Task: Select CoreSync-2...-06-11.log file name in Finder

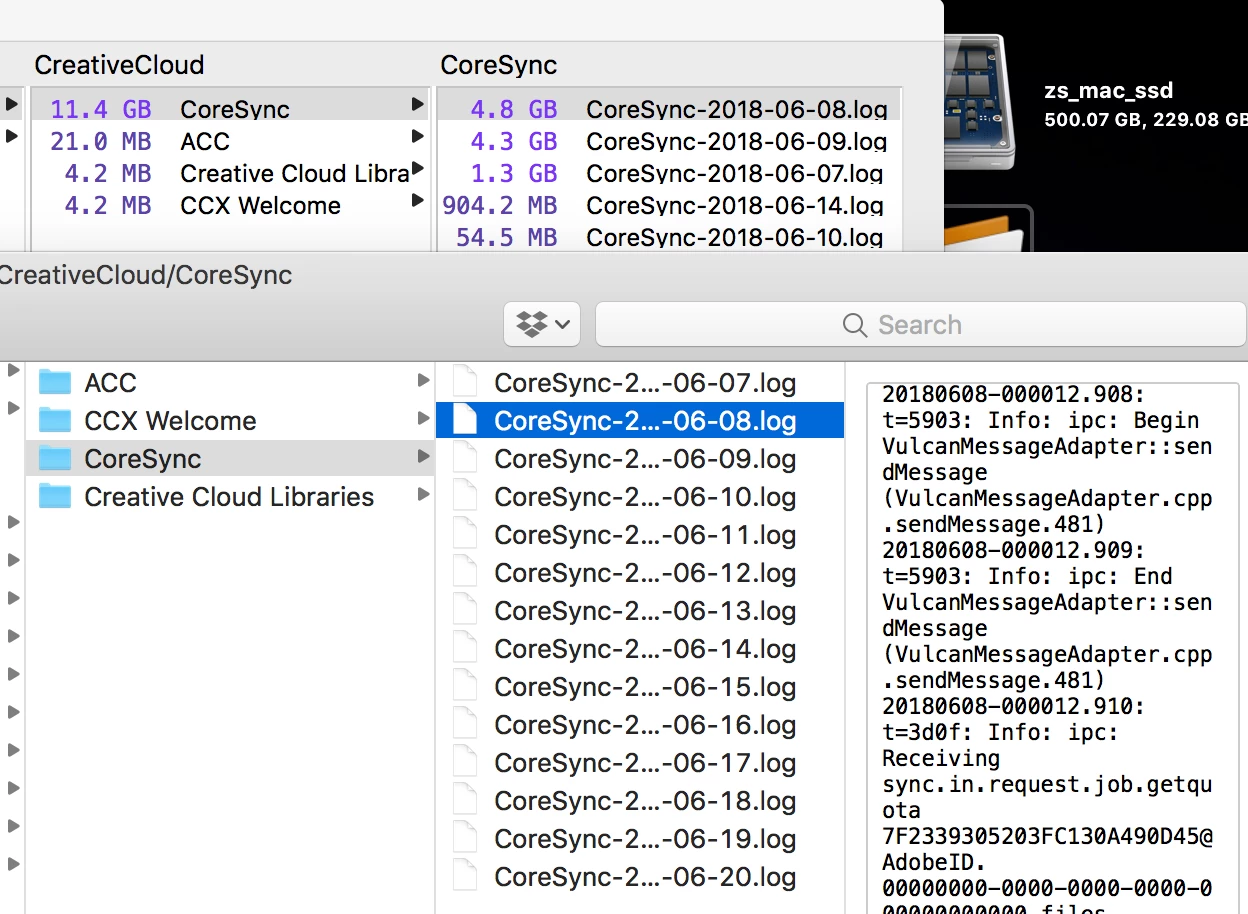Action: (x=645, y=535)
